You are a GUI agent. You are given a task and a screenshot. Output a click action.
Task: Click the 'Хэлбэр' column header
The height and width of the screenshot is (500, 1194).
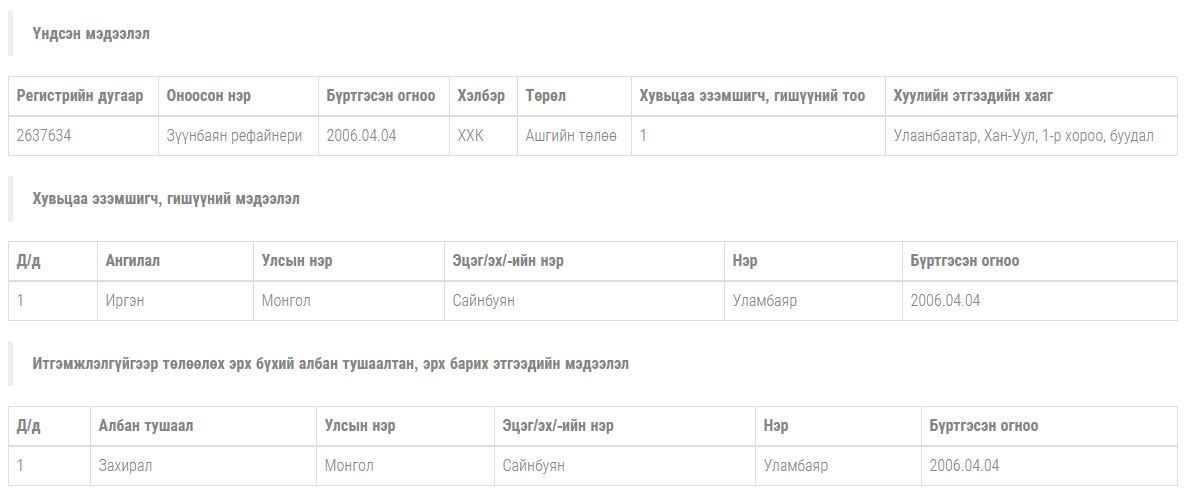click(x=481, y=96)
